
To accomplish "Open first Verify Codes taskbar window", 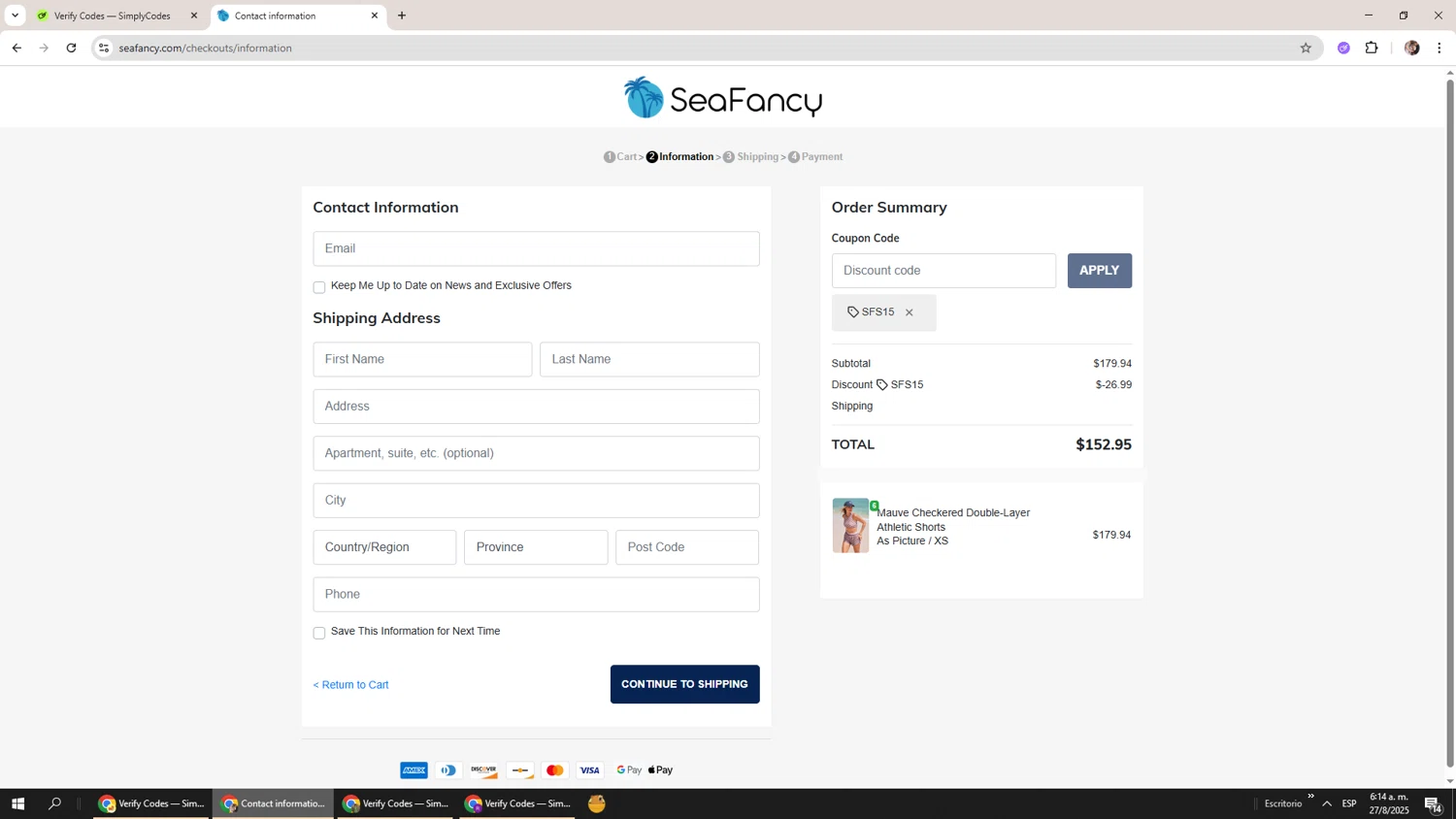I will coord(151,803).
